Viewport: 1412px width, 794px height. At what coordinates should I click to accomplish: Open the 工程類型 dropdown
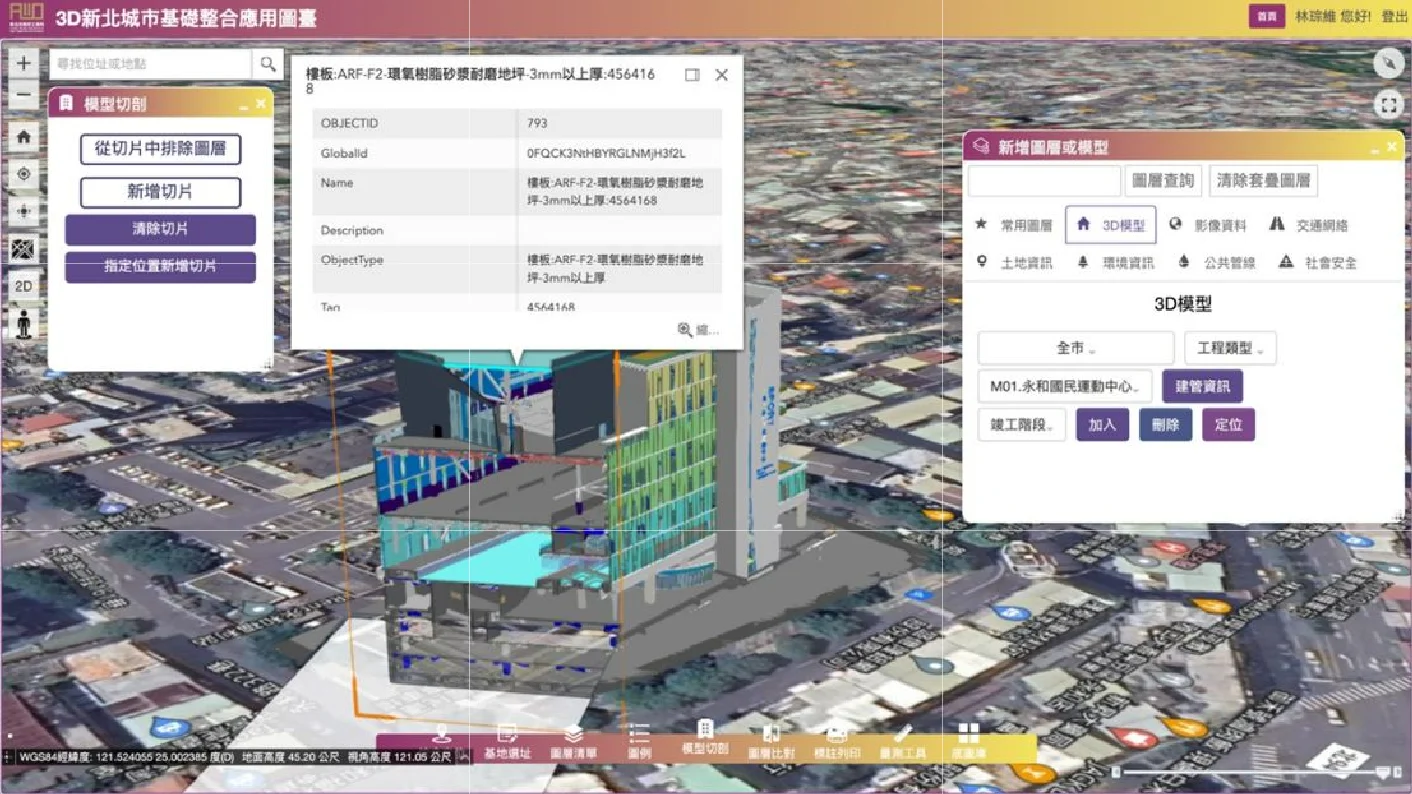pos(1229,348)
